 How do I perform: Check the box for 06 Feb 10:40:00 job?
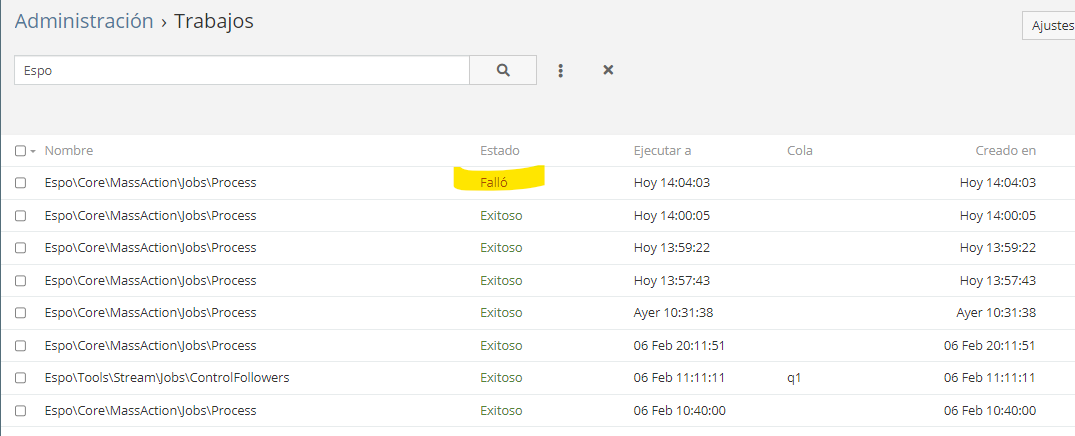click(x=20, y=411)
